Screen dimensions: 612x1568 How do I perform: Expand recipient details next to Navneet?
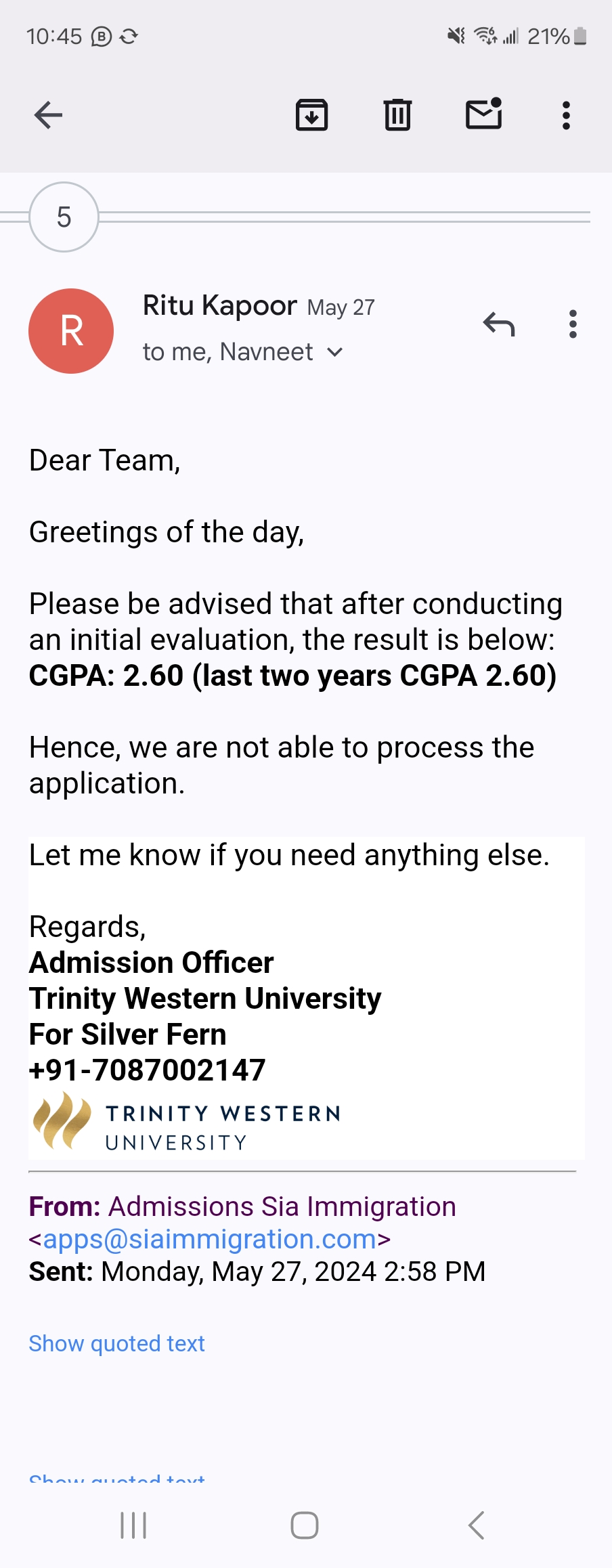tap(334, 352)
